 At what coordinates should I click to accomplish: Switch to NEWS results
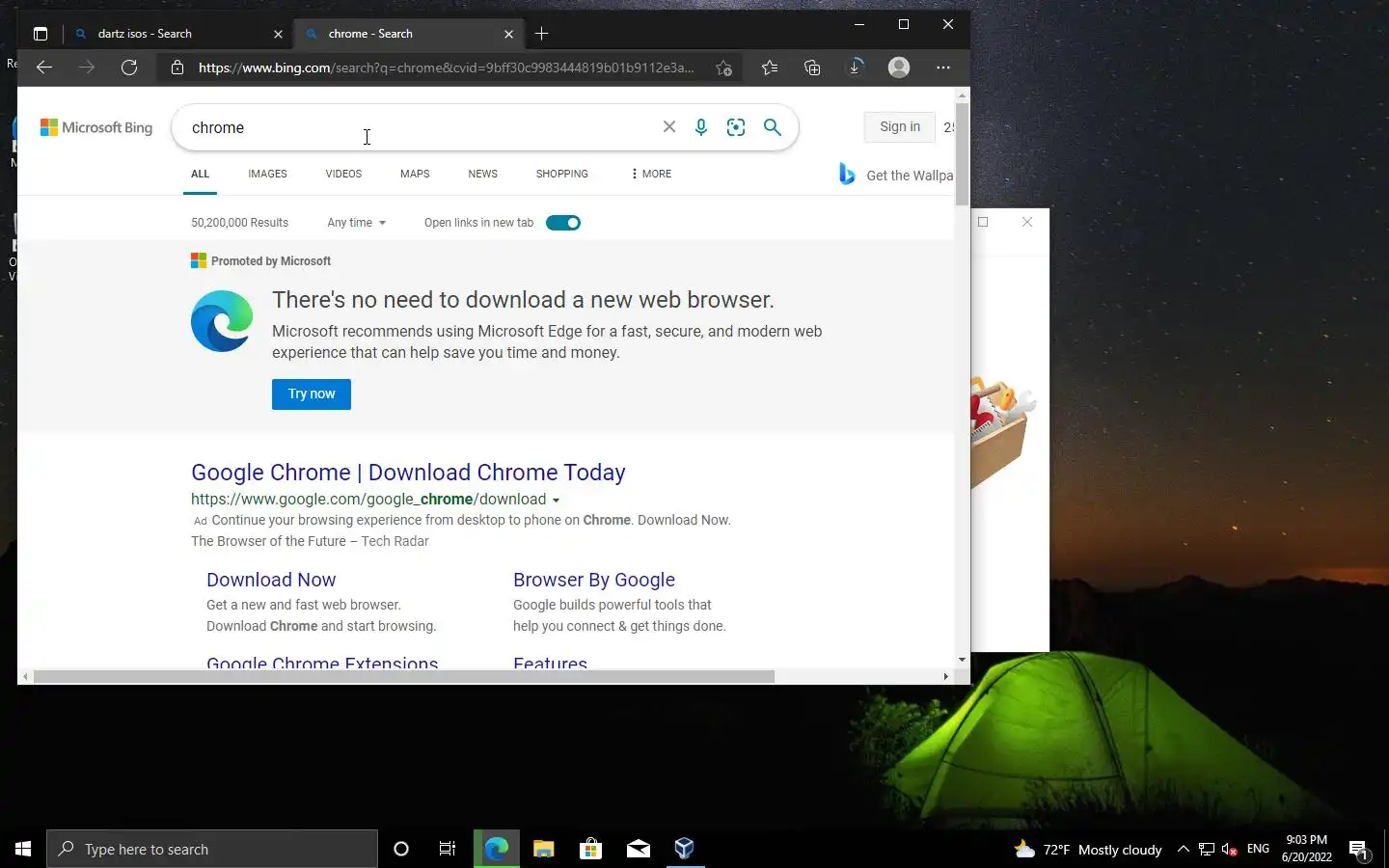point(482,174)
